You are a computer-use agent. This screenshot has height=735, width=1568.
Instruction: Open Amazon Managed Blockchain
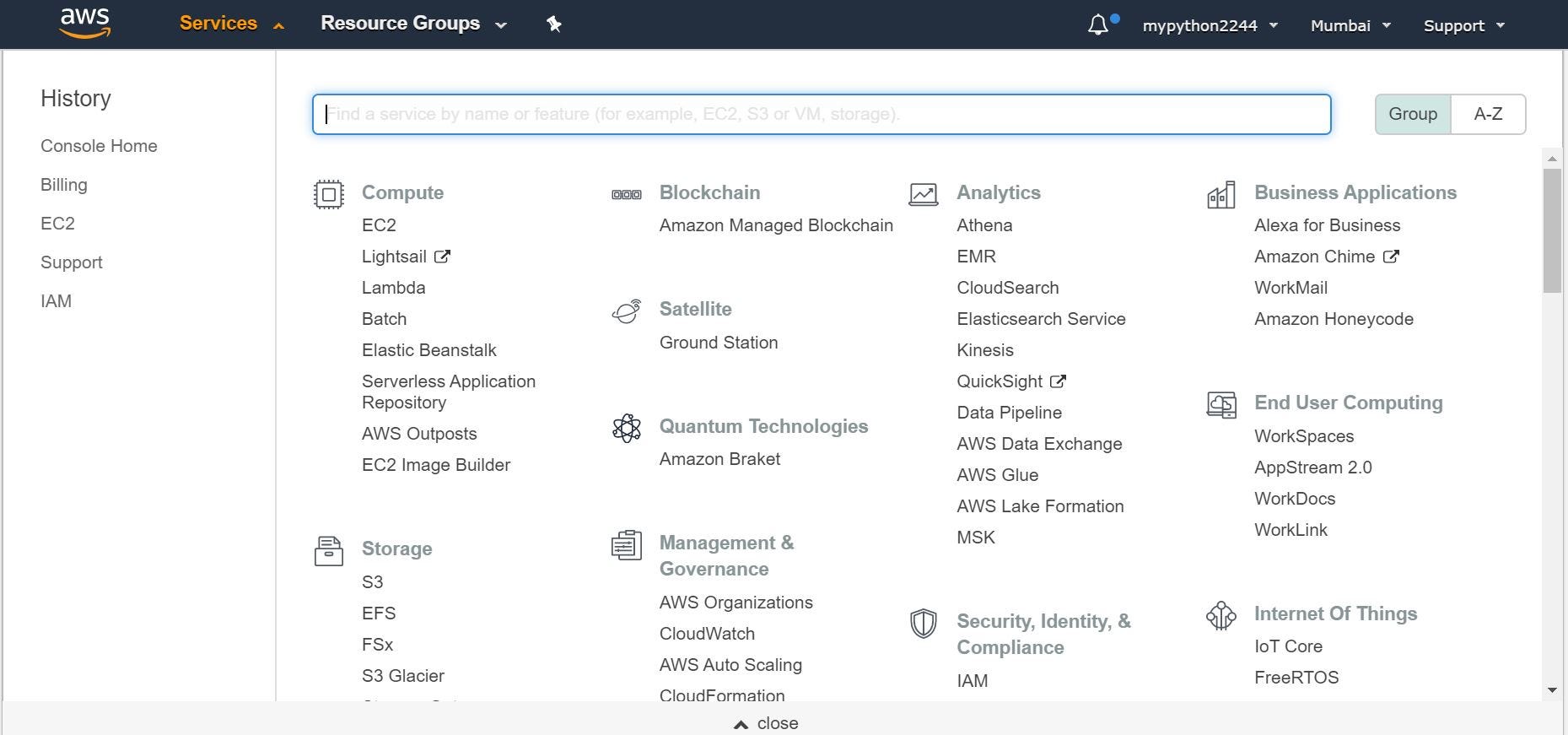click(x=776, y=225)
